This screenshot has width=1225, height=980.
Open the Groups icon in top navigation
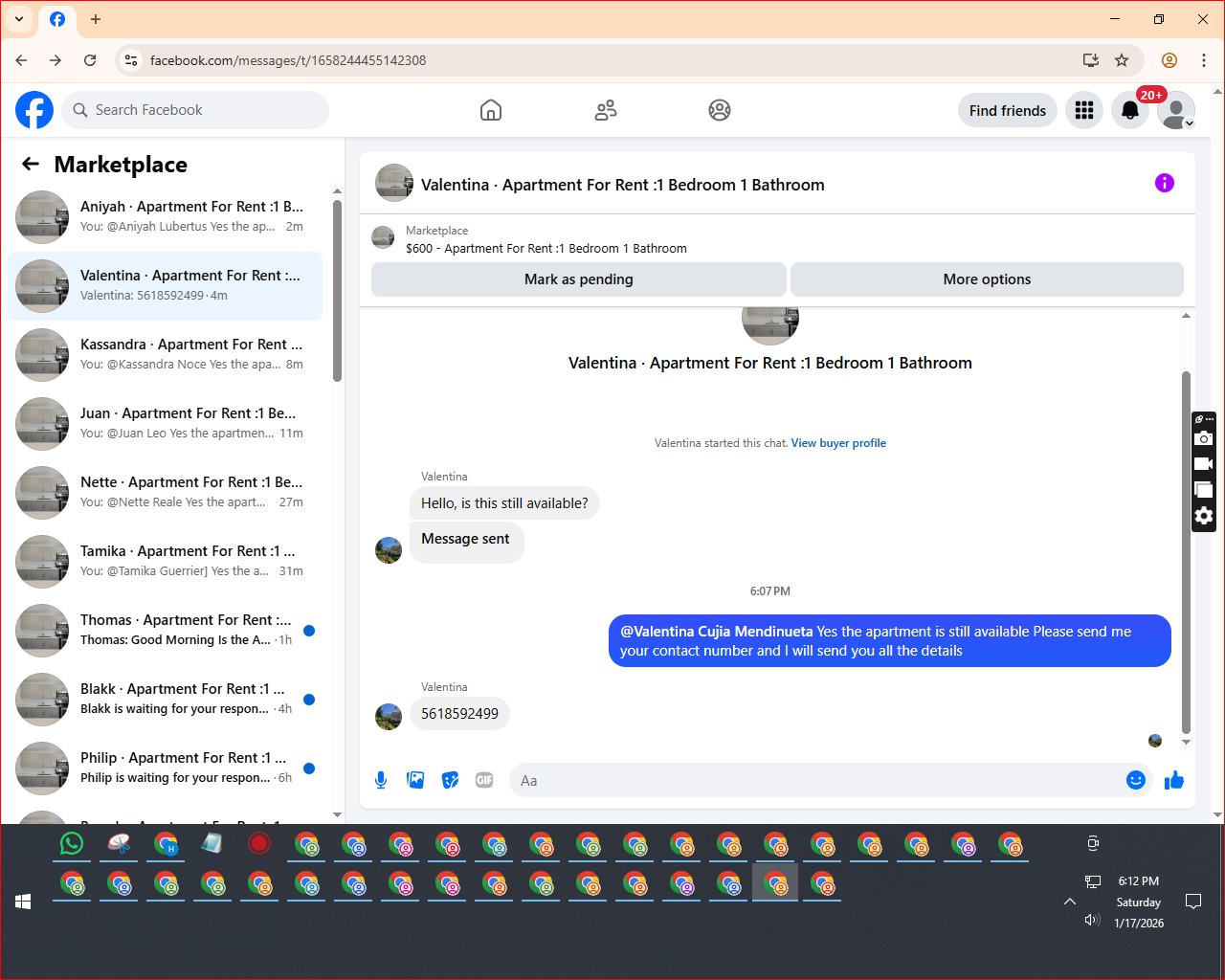[x=720, y=110]
